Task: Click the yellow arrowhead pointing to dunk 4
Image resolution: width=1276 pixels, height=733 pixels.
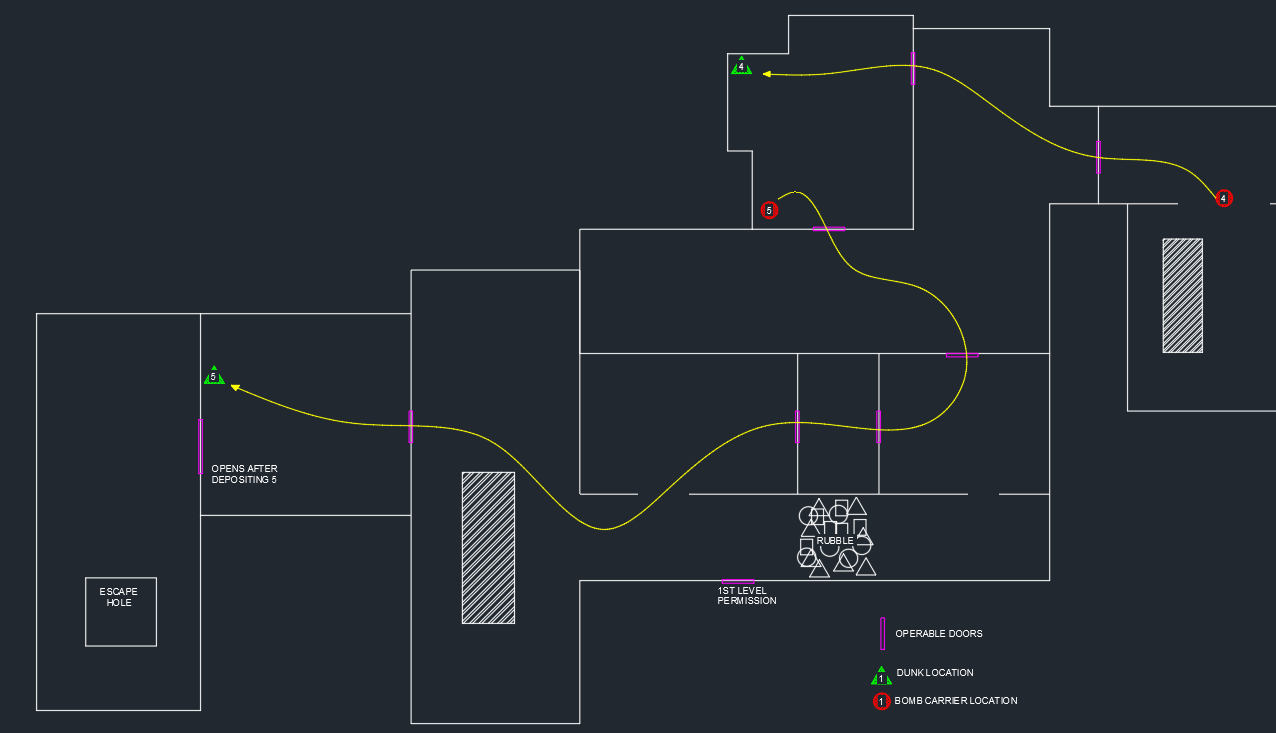Action: point(767,74)
